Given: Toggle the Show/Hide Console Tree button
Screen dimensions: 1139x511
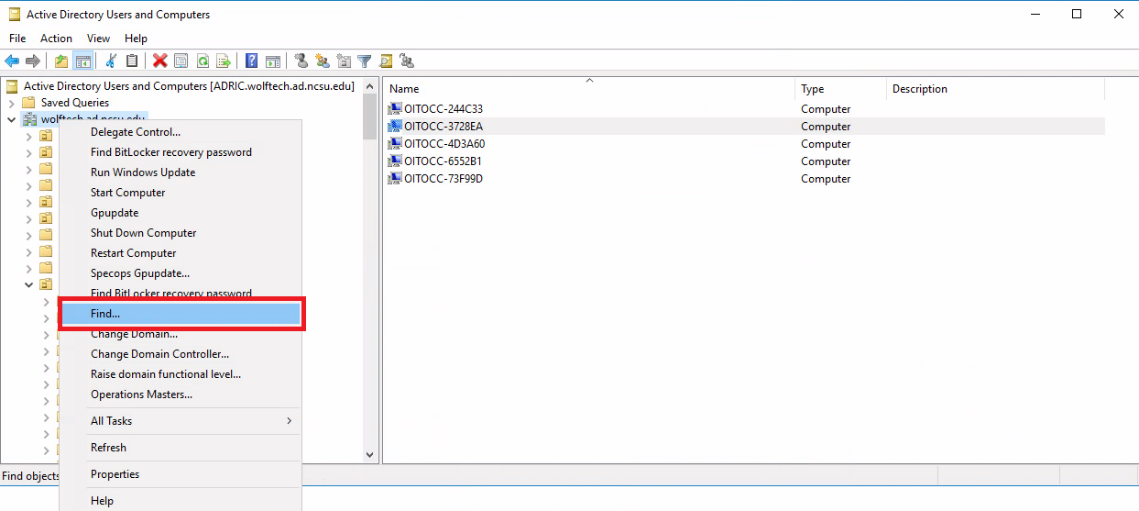Looking at the screenshot, I should (x=84, y=61).
